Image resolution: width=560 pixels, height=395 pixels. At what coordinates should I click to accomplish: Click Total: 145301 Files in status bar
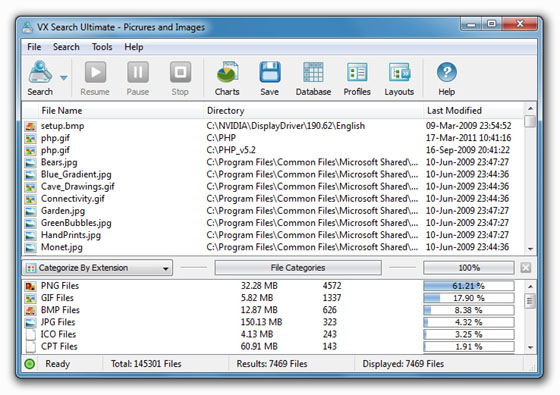click(x=146, y=364)
